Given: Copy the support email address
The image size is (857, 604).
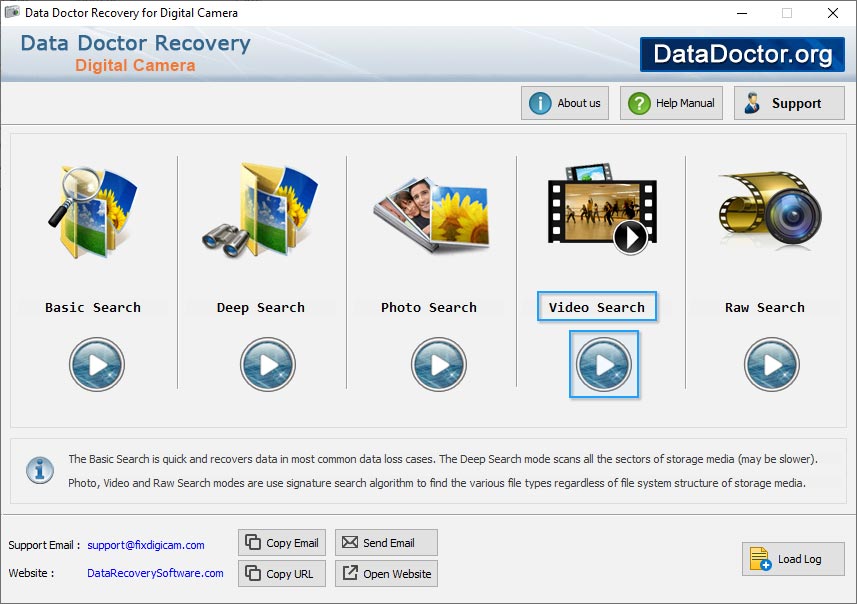Looking at the screenshot, I should (283, 543).
